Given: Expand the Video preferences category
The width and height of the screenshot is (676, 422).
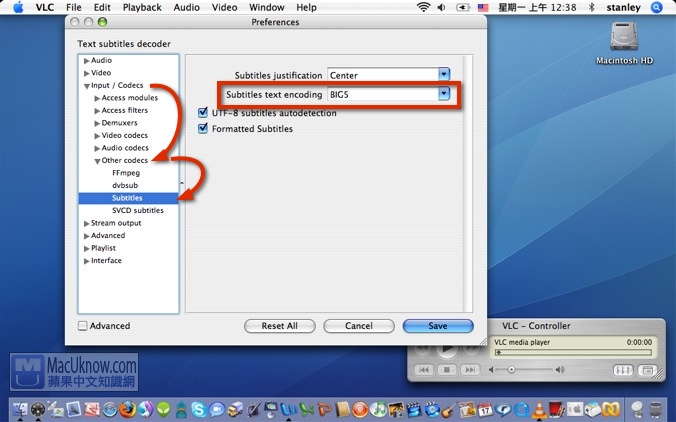Looking at the screenshot, I should 86,73.
